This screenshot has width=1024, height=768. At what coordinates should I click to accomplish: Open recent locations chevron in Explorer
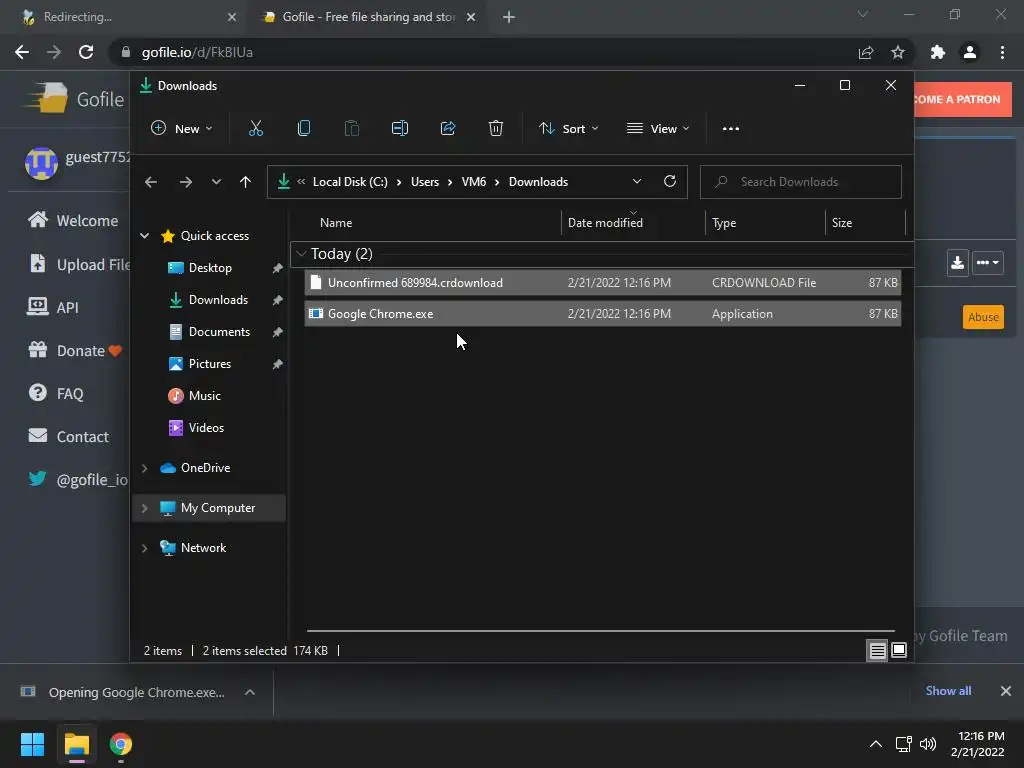[216, 182]
